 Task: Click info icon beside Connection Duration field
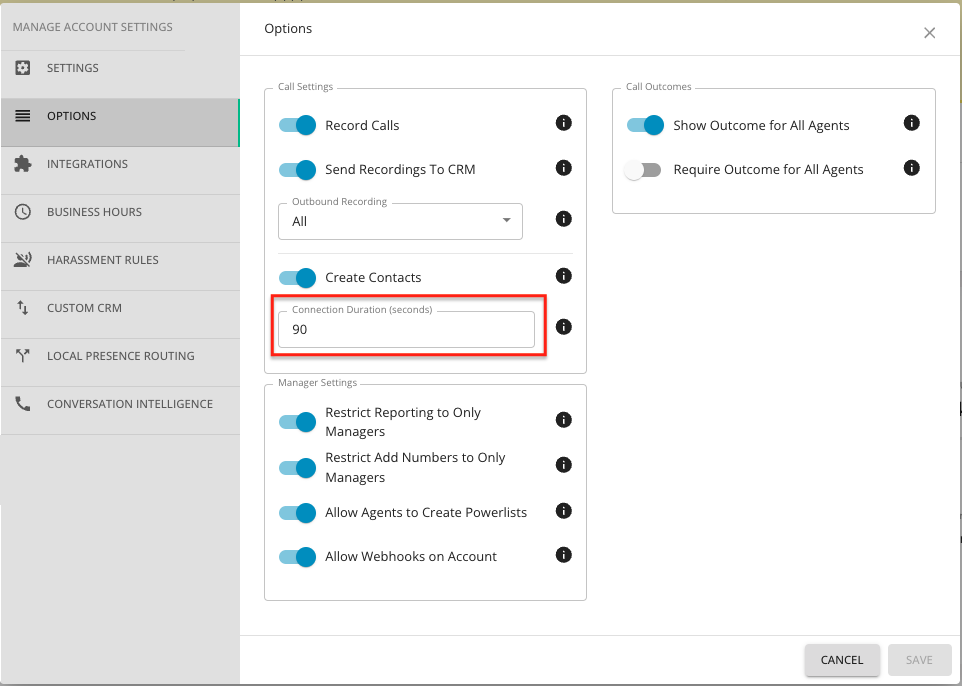click(563, 327)
